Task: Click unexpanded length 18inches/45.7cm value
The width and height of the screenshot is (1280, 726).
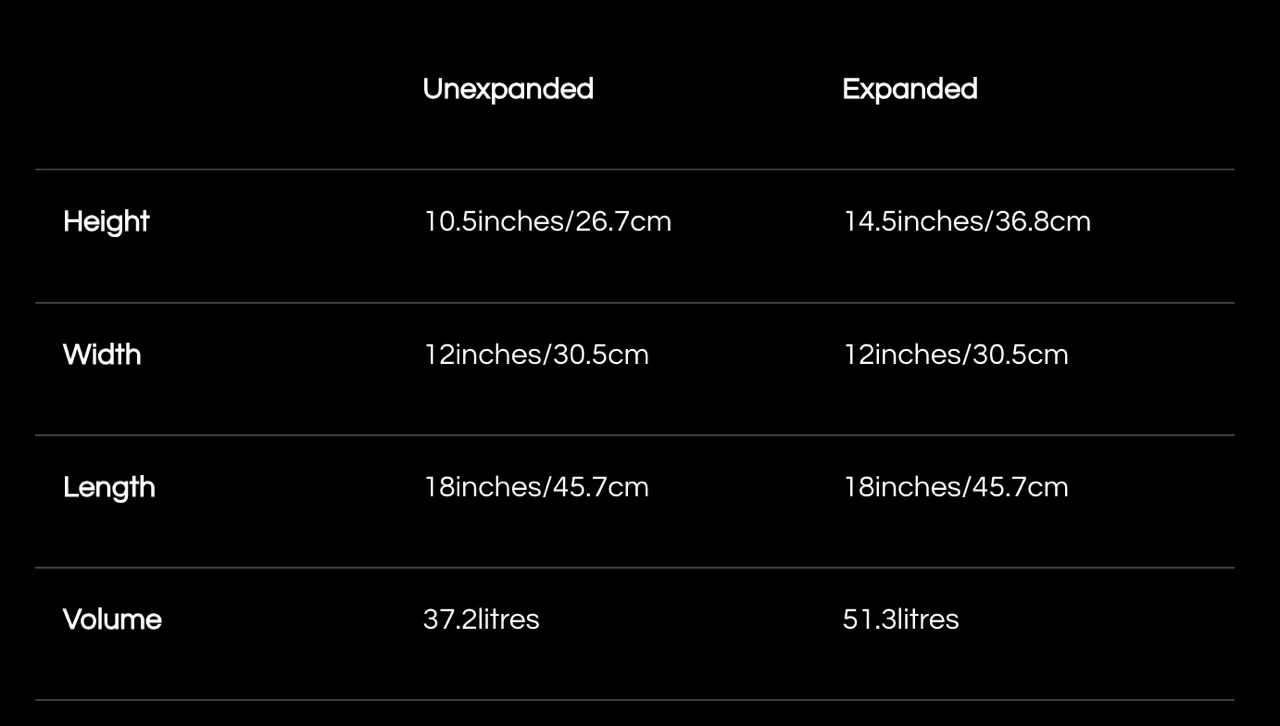Action: click(536, 487)
